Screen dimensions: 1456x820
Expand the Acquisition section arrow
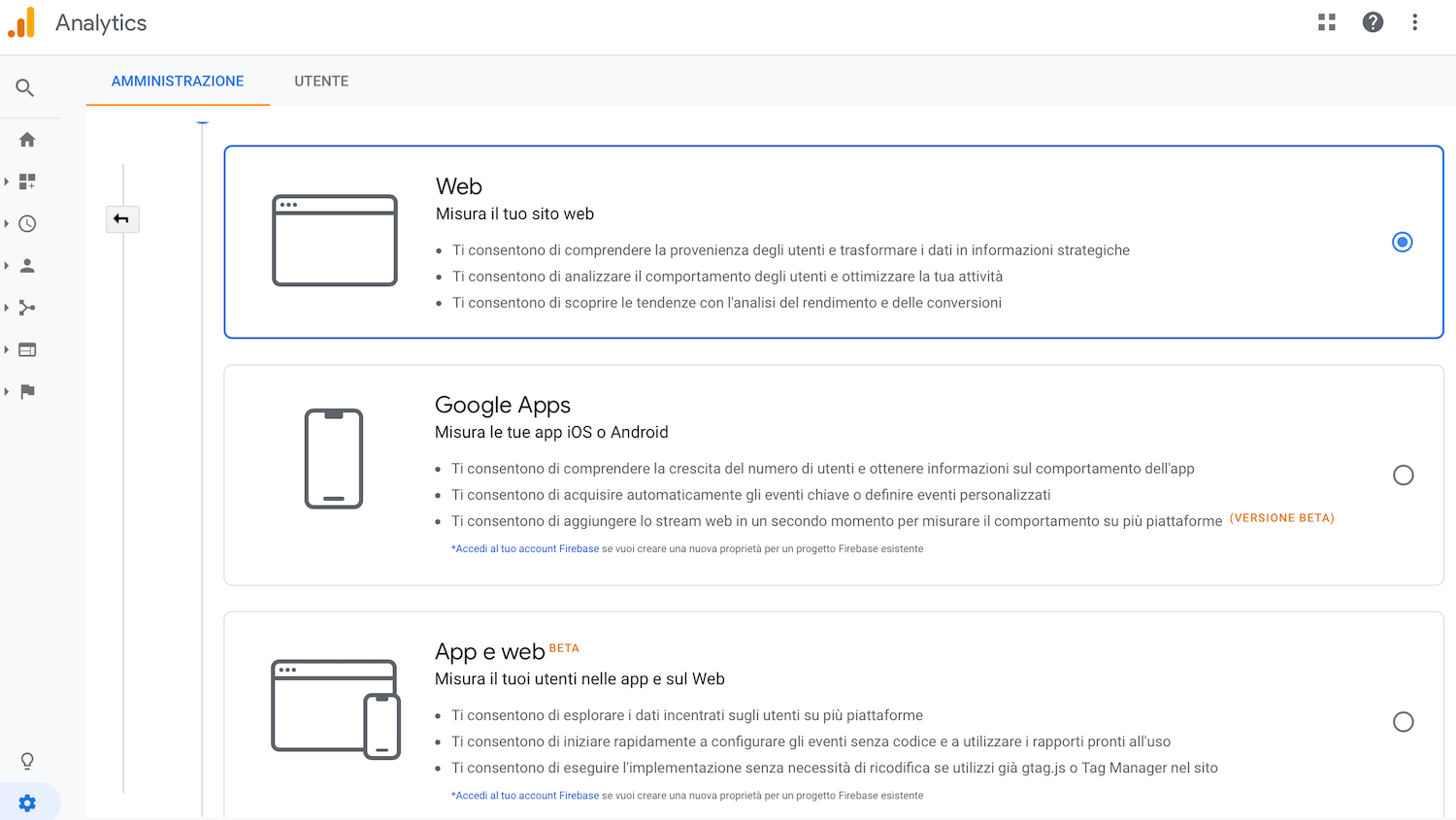7,308
